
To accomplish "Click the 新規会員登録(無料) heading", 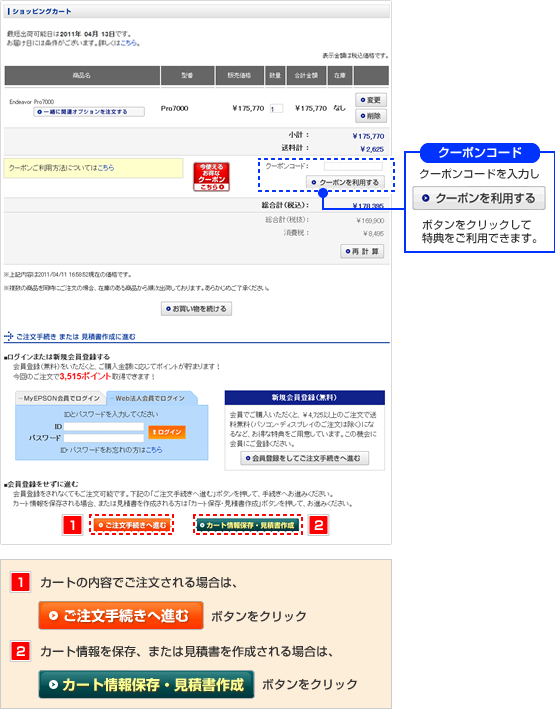I will coord(304,397).
